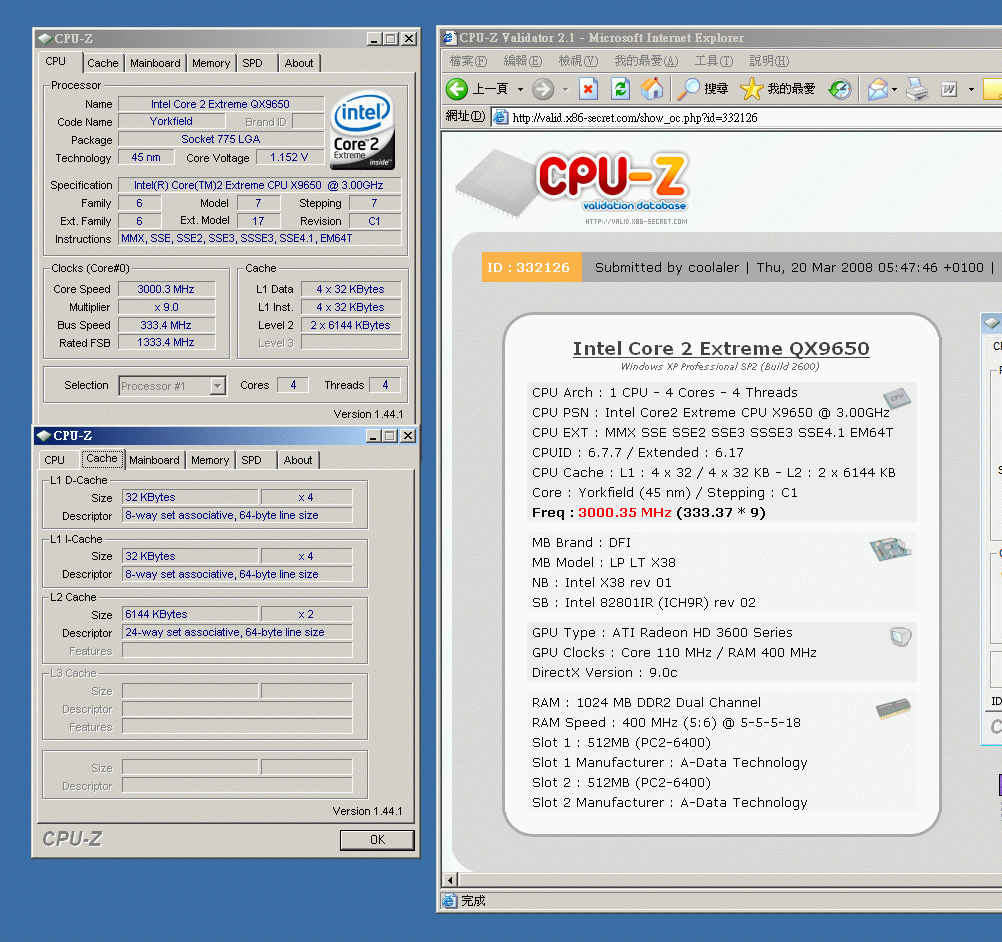The height and width of the screenshot is (942, 1002).
Task: Click the IE Forward arrow button
Action: click(543, 89)
